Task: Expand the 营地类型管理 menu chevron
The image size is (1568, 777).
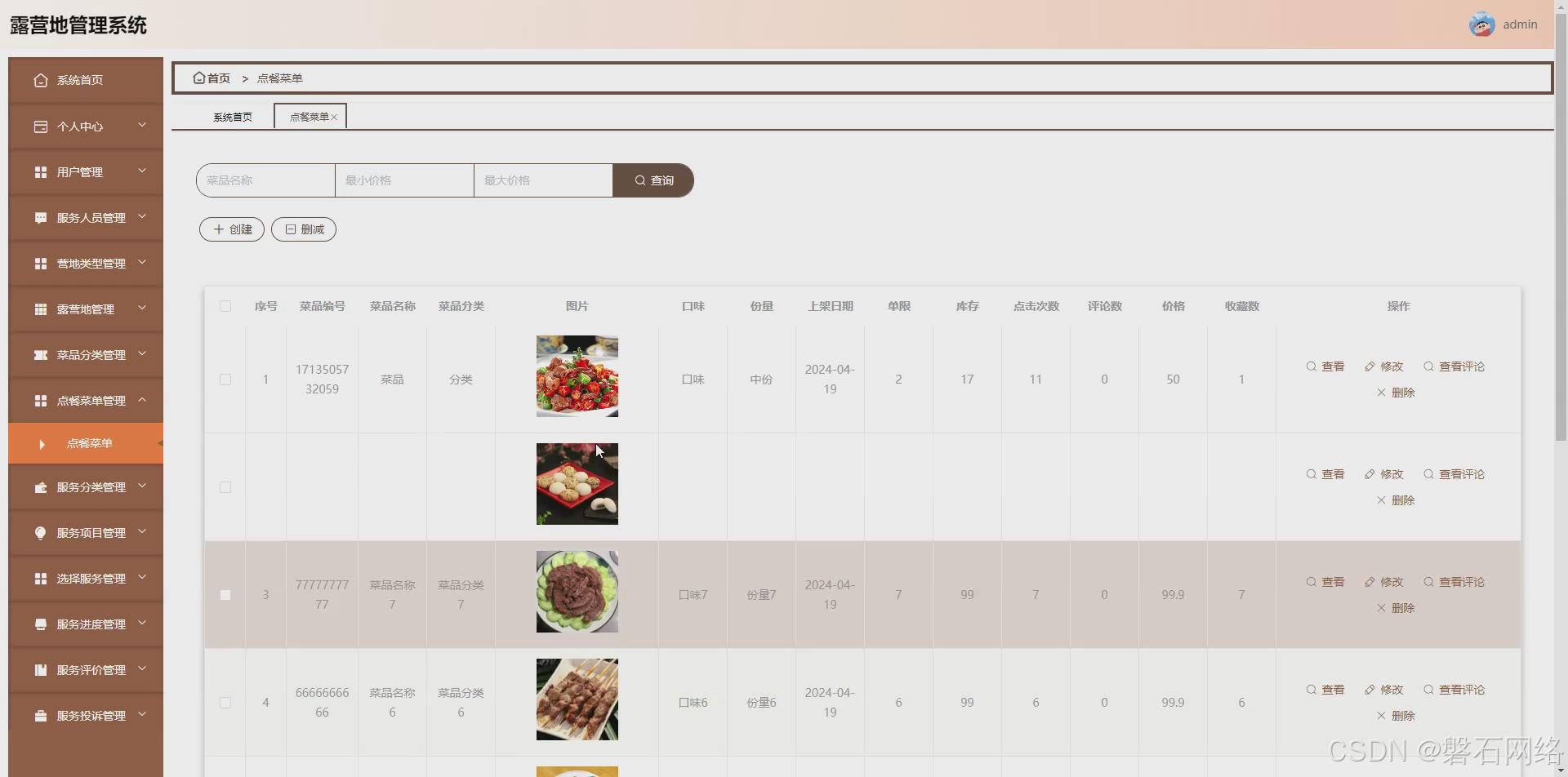Action: (x=142, y=262)
